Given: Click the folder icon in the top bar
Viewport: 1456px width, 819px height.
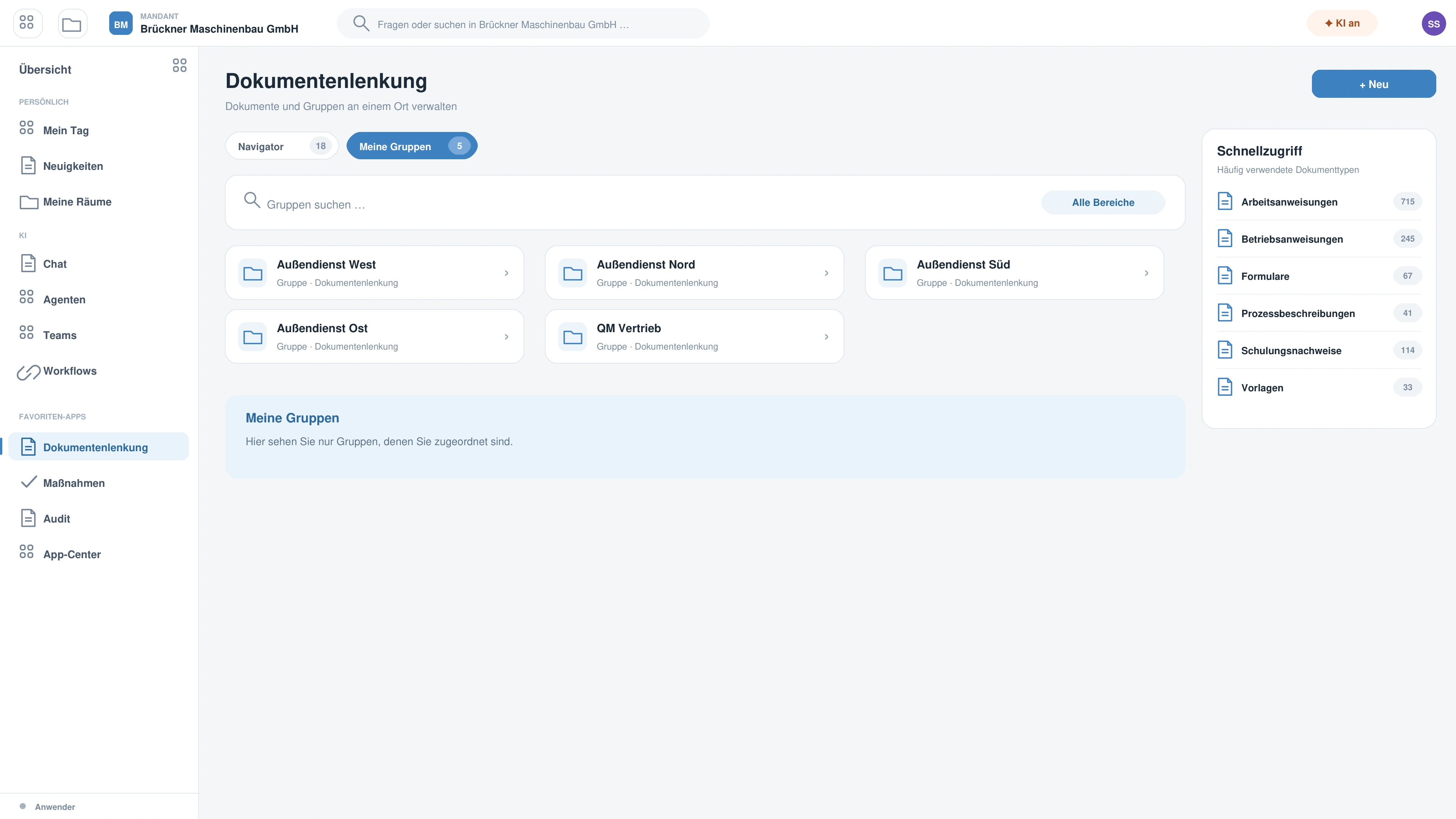Looking at the screenshot, I should click(72, 23).
